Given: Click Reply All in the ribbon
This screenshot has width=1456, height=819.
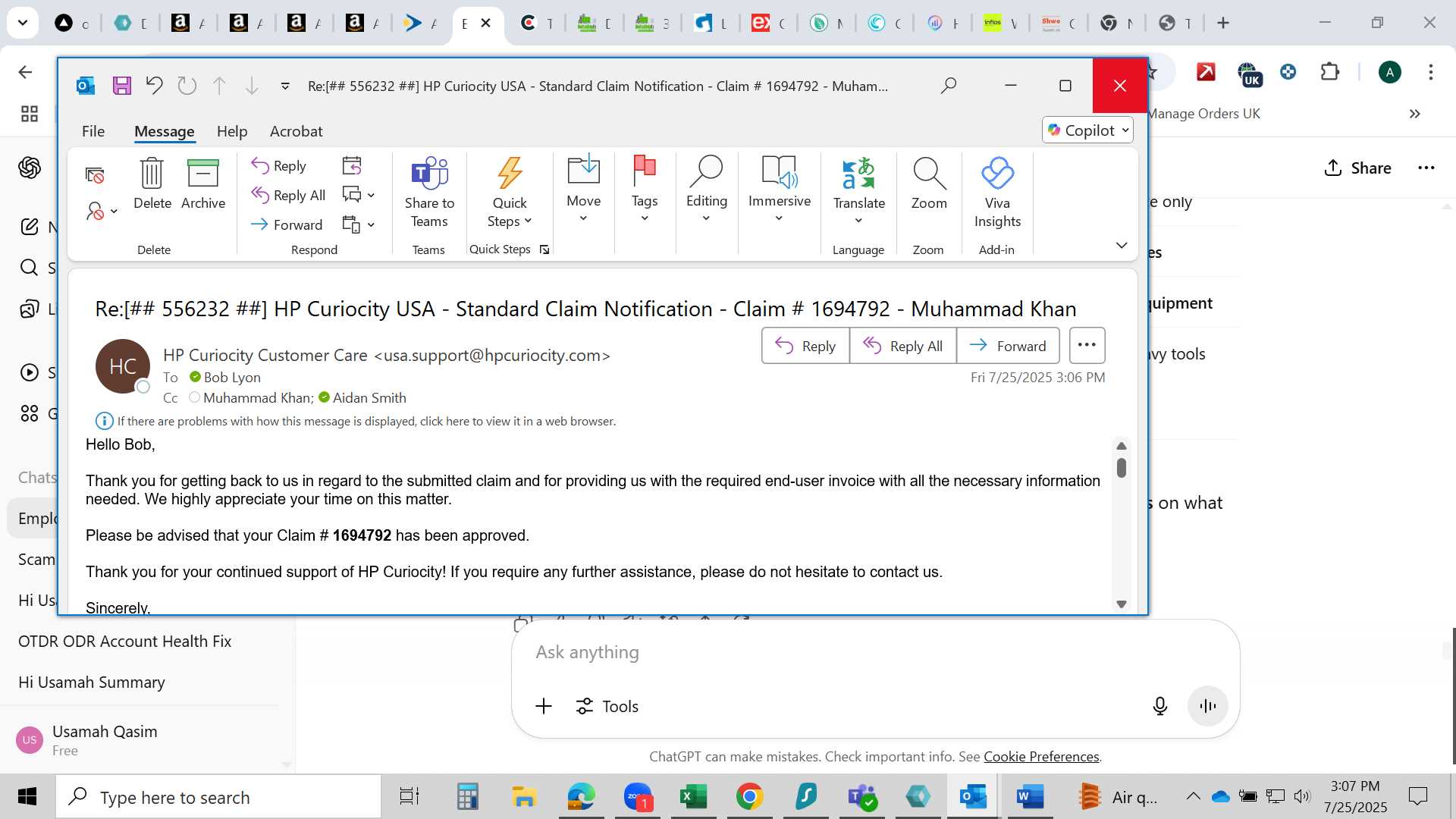Looking at the screenshot, I should (288, 195).
